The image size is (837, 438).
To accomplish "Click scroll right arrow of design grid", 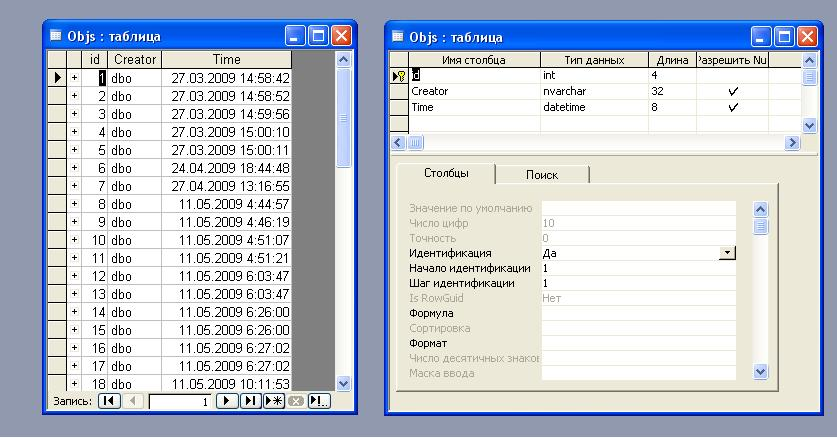I will coord(793,142).
